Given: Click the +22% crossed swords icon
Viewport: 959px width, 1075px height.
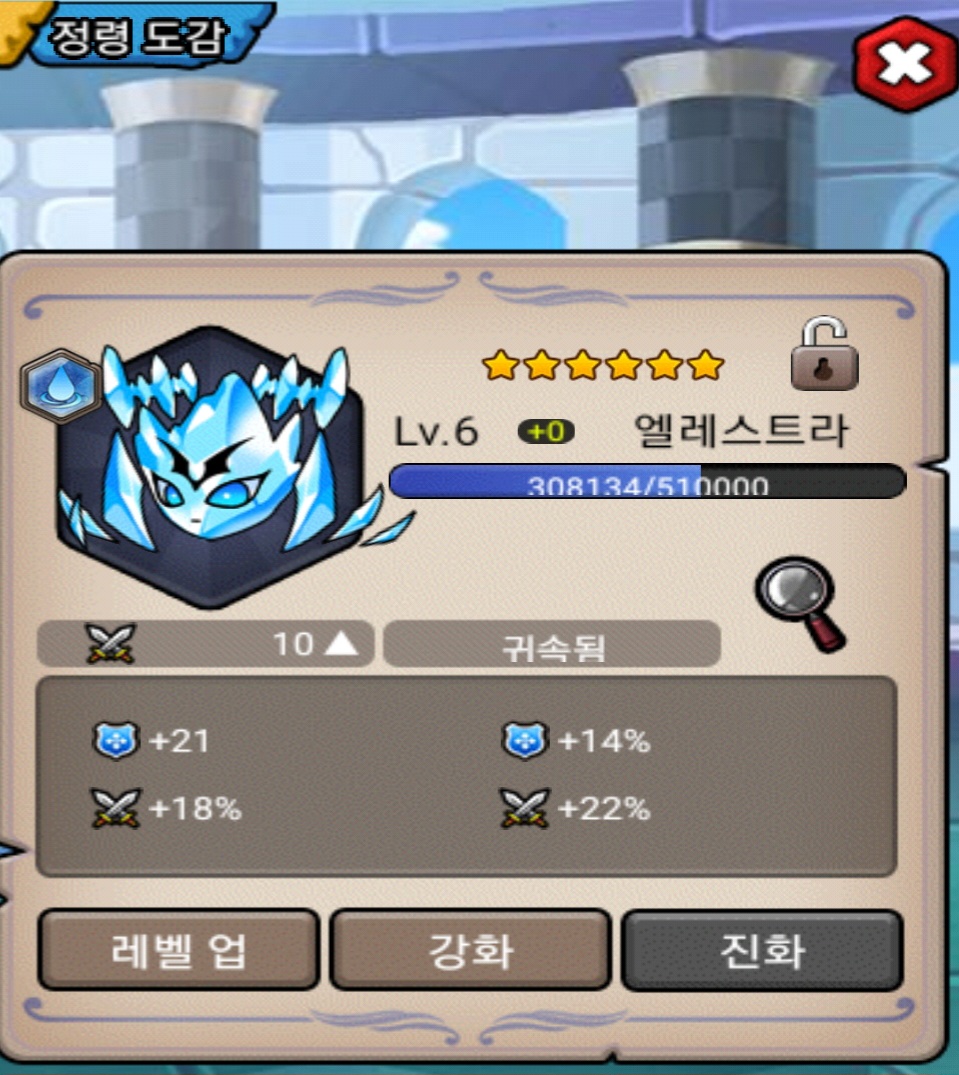Looking at the screenshot, I should (524, 808).
